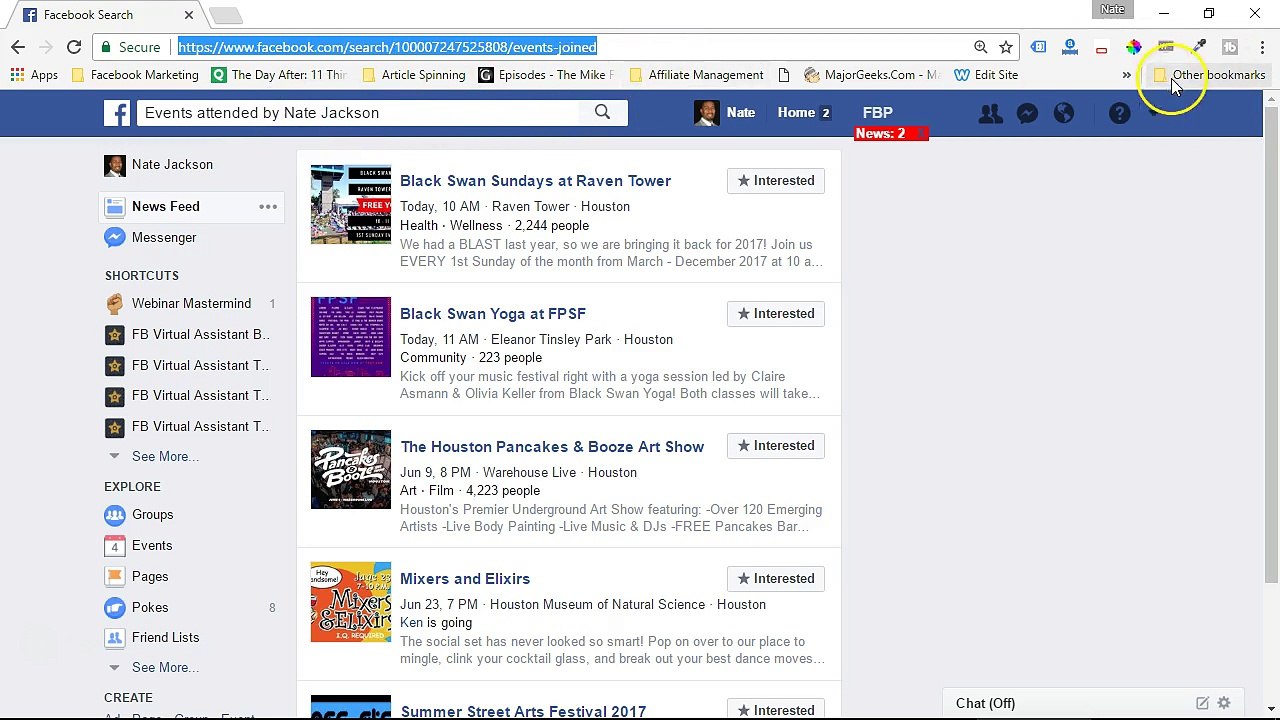Click the search magnifier button on Facebook

coord(602,113)
